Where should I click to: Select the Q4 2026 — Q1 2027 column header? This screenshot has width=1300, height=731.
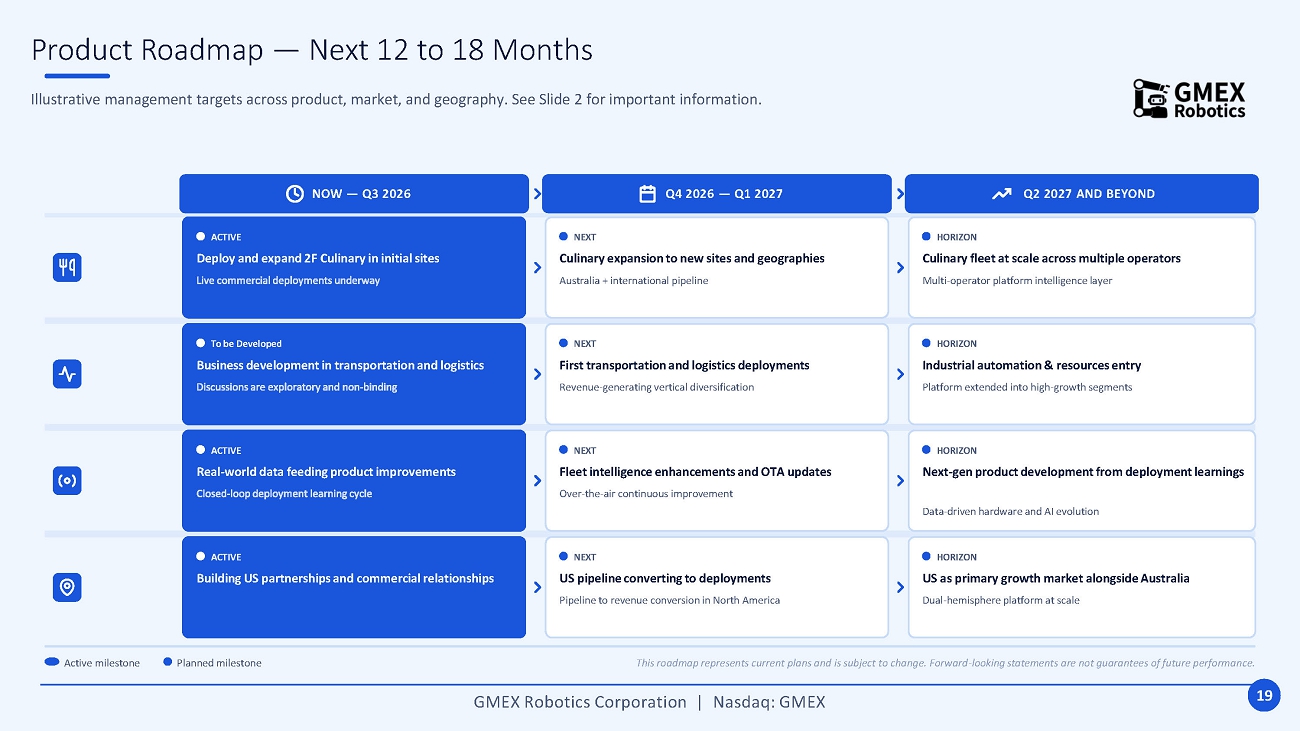click(716, 194)
